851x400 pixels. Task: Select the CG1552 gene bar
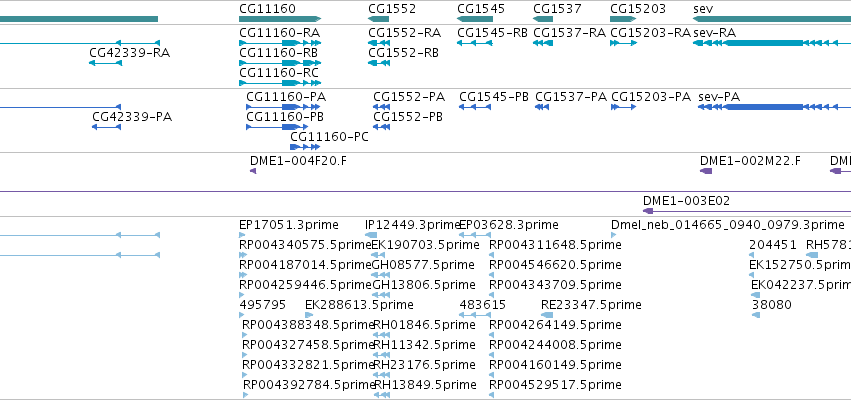[378, 19]
